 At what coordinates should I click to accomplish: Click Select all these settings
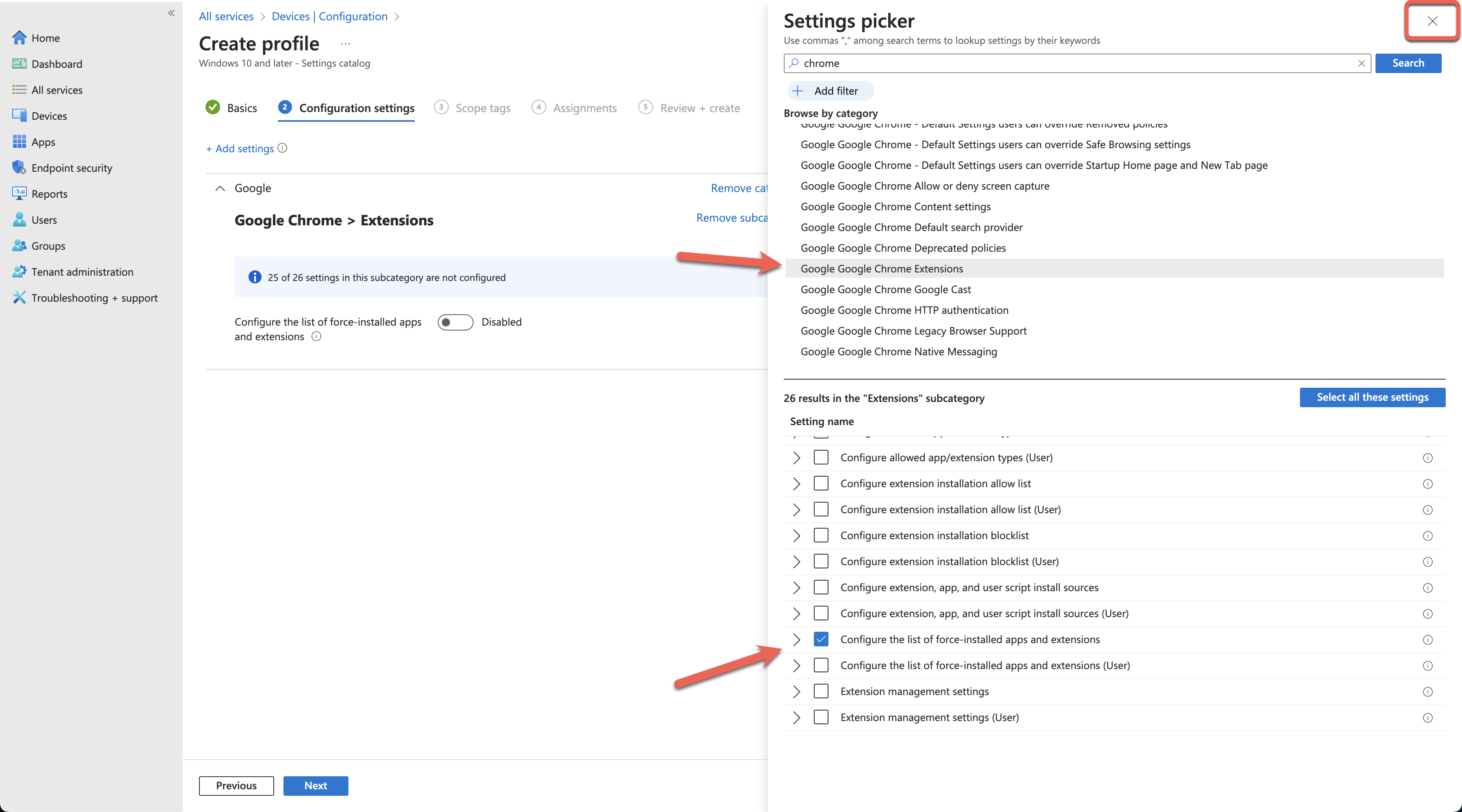click(1372, 397)
